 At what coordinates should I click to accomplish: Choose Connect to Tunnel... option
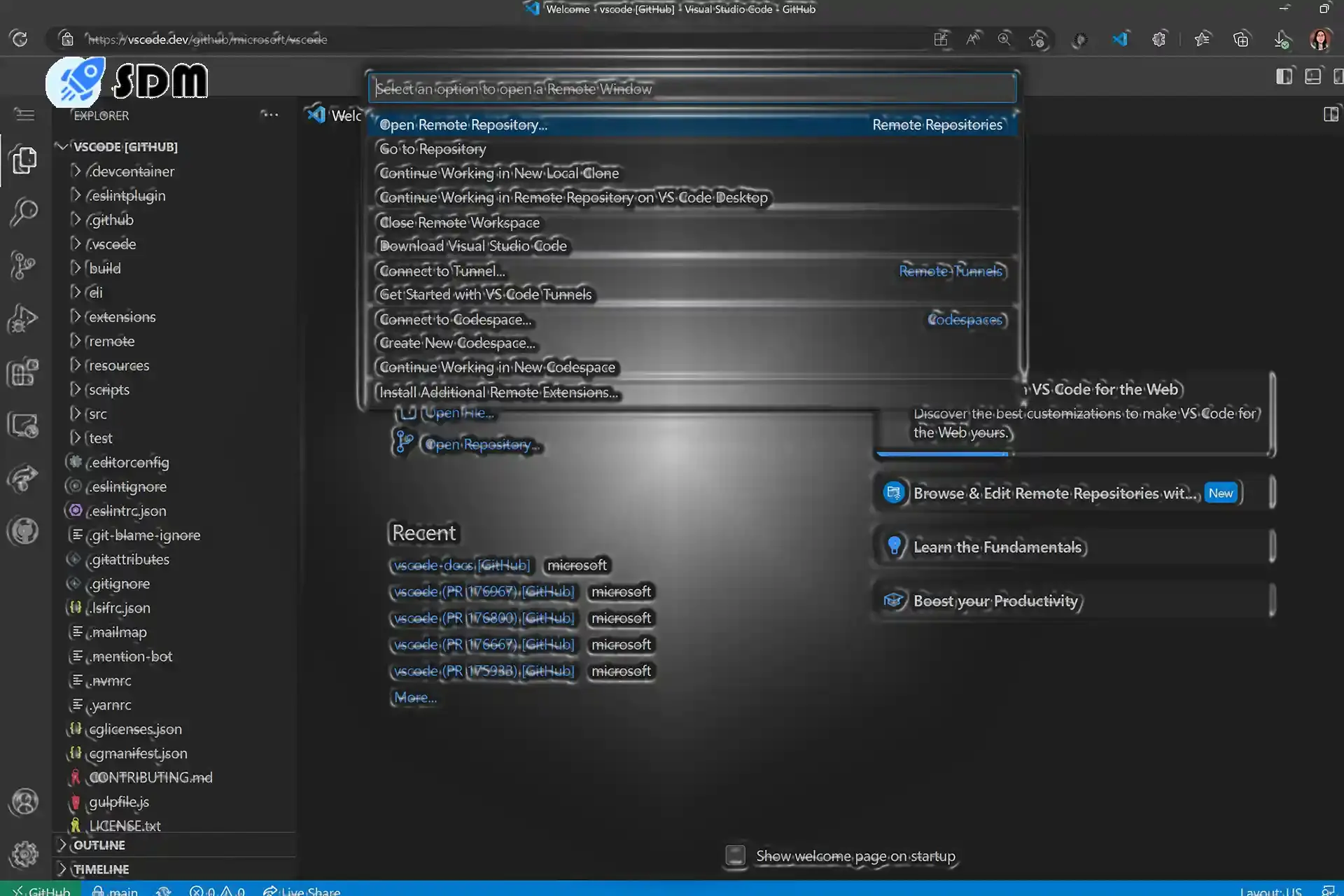click(x=693, y=271)
